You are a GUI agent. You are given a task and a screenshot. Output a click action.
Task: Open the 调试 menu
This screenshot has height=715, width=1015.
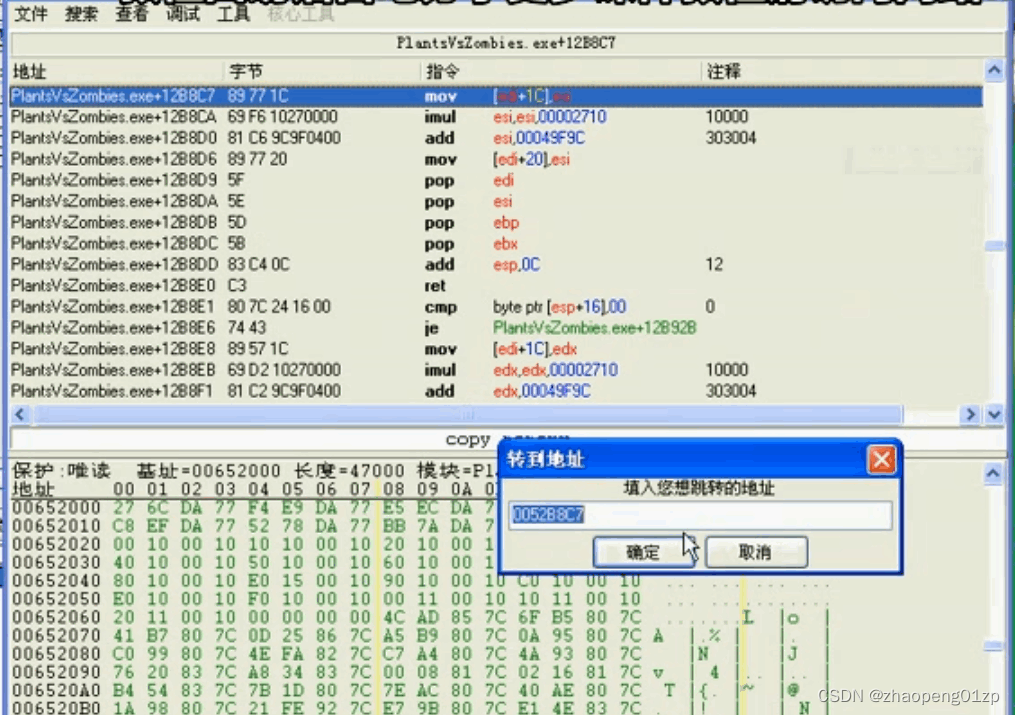183,14
